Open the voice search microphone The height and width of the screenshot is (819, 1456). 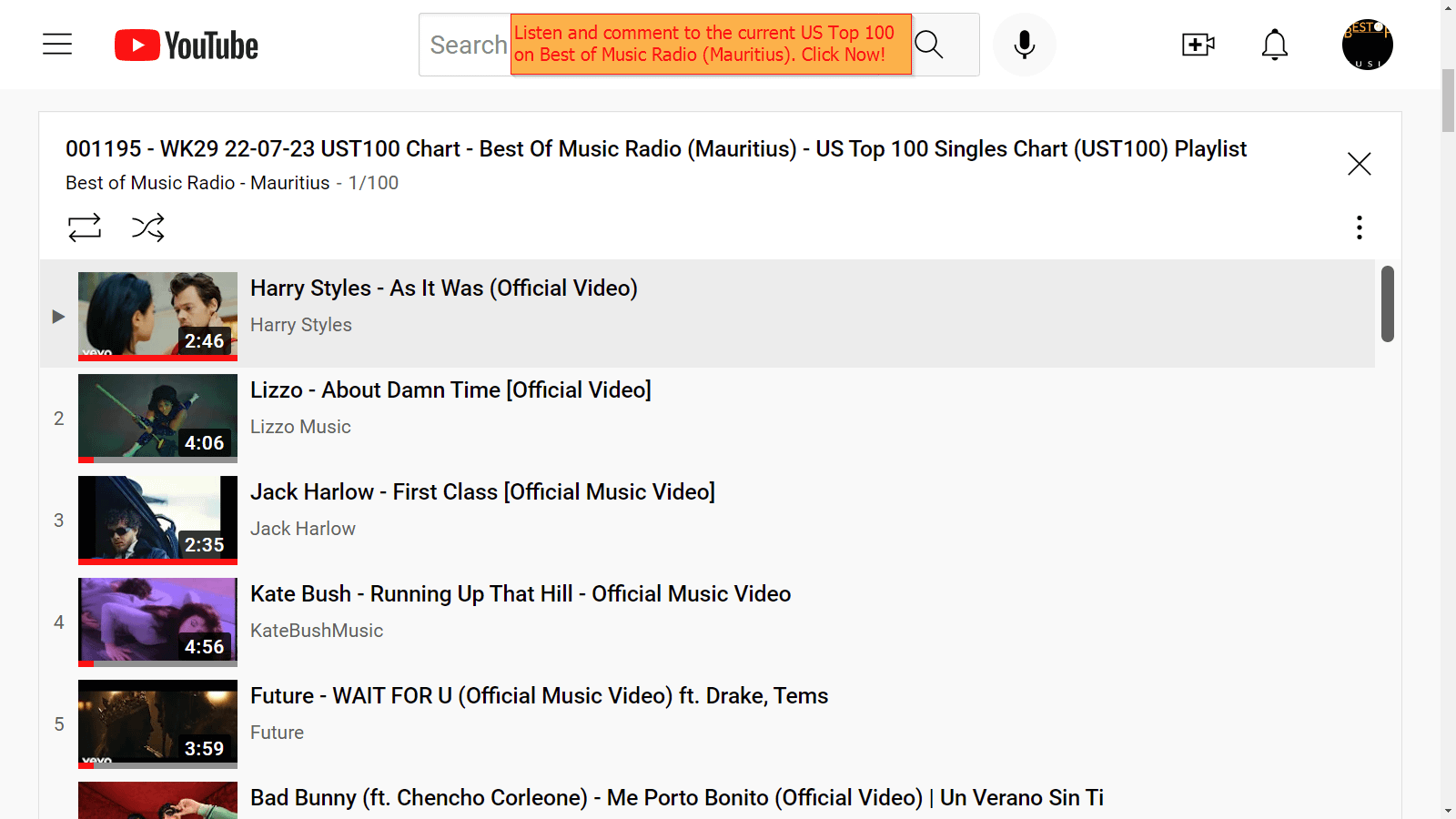(x=1024, y=44)
